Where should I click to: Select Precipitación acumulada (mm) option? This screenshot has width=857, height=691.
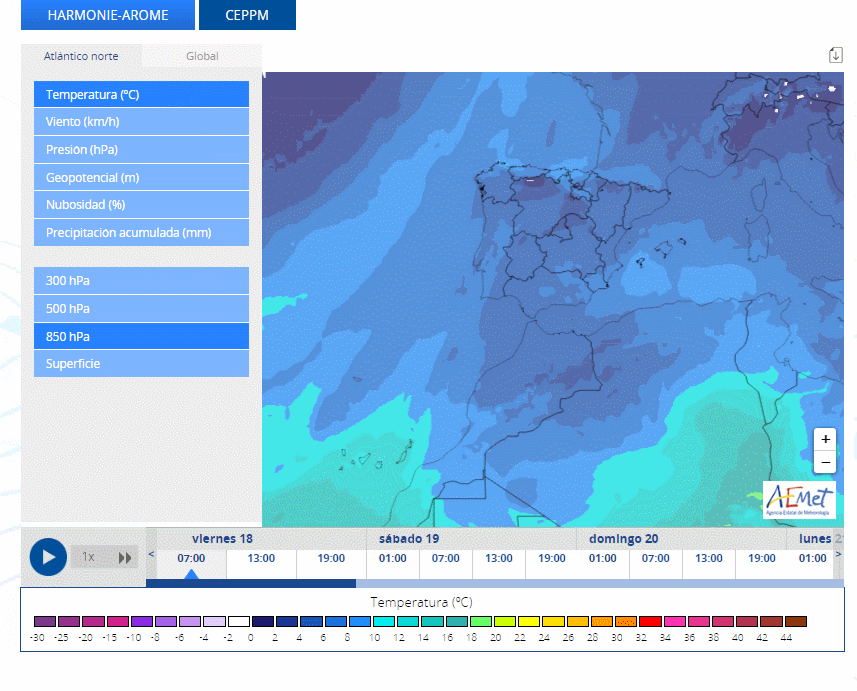coord(141,233)
